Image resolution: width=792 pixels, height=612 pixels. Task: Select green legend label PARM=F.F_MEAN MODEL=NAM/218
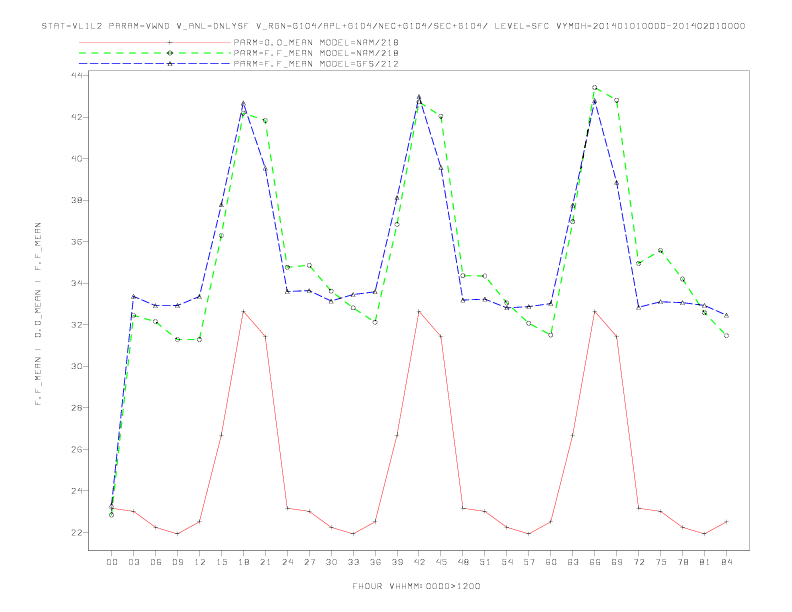pos(316,53)
